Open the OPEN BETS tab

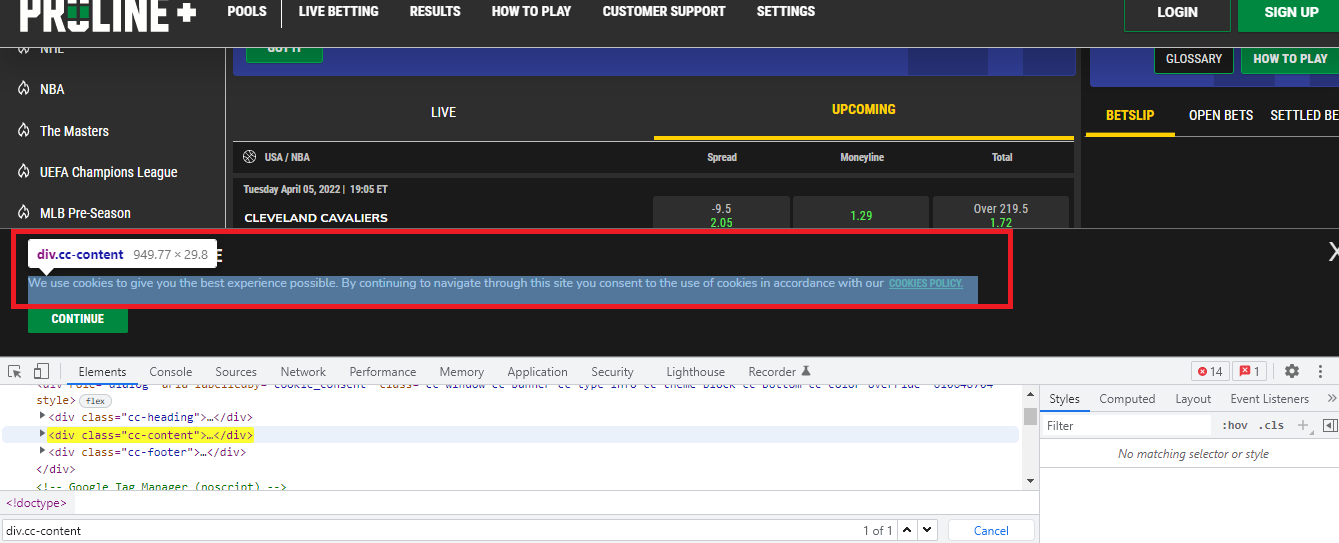[1221, 115]
